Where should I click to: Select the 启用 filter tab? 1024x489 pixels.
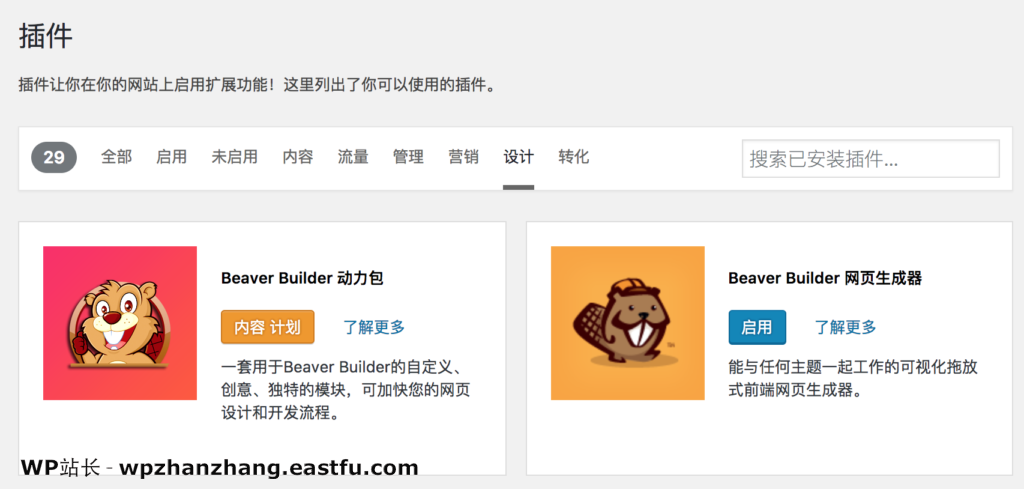(172, 157)
